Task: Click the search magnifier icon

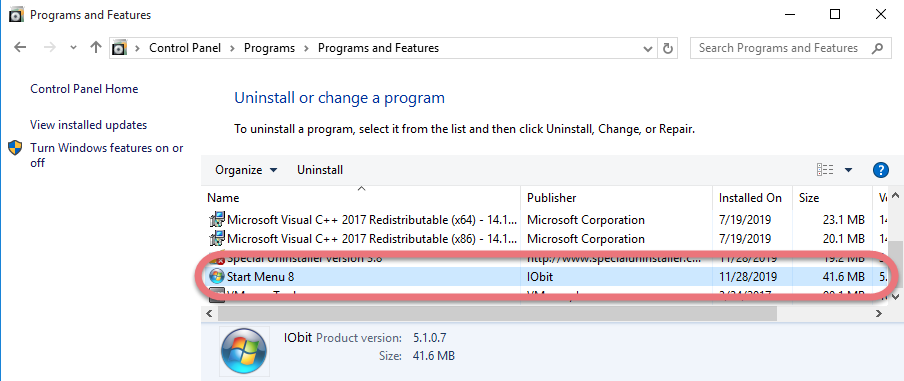Action: pyautogui.click(x=877, y=48)
